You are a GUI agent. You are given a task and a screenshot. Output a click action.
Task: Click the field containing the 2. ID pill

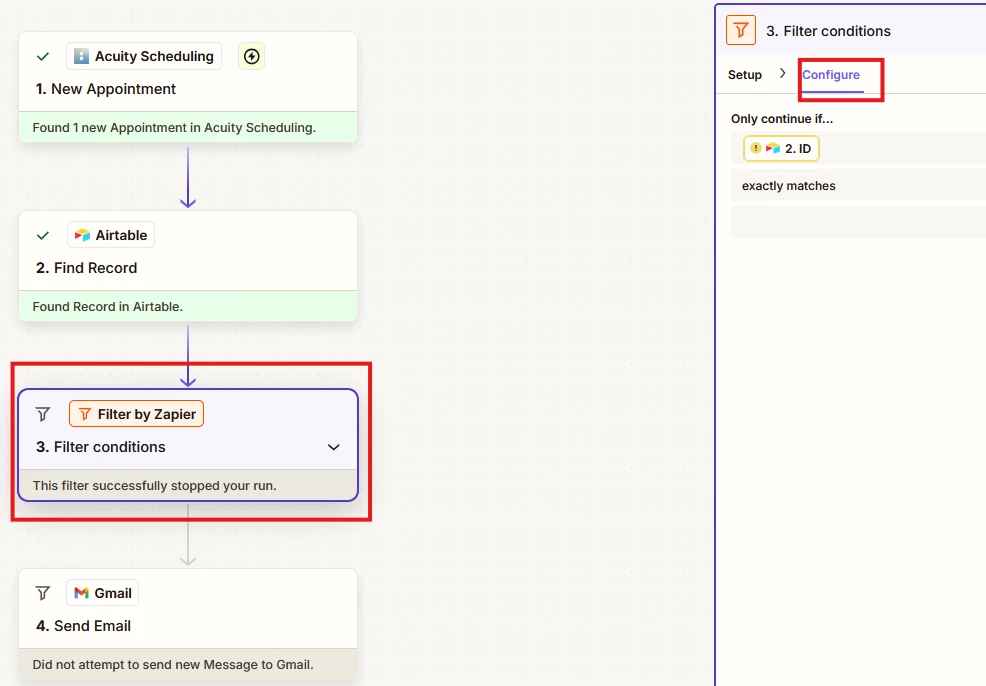(858, 148)
